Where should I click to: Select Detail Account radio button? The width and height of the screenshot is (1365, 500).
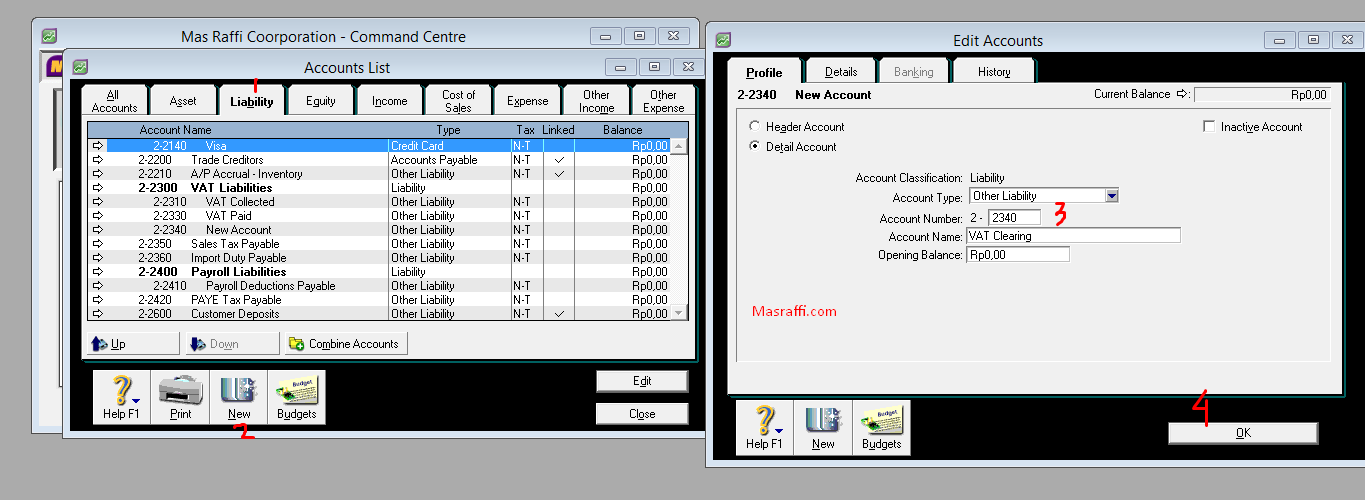coord(754,147)
